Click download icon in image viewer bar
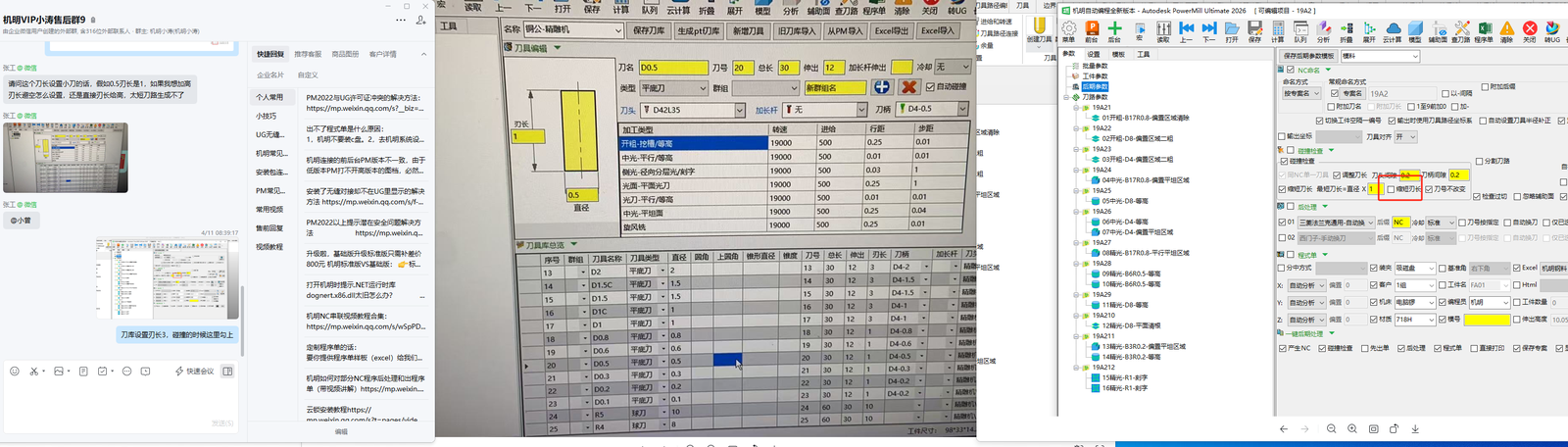1568x447 pixels. pos(1415,429)
